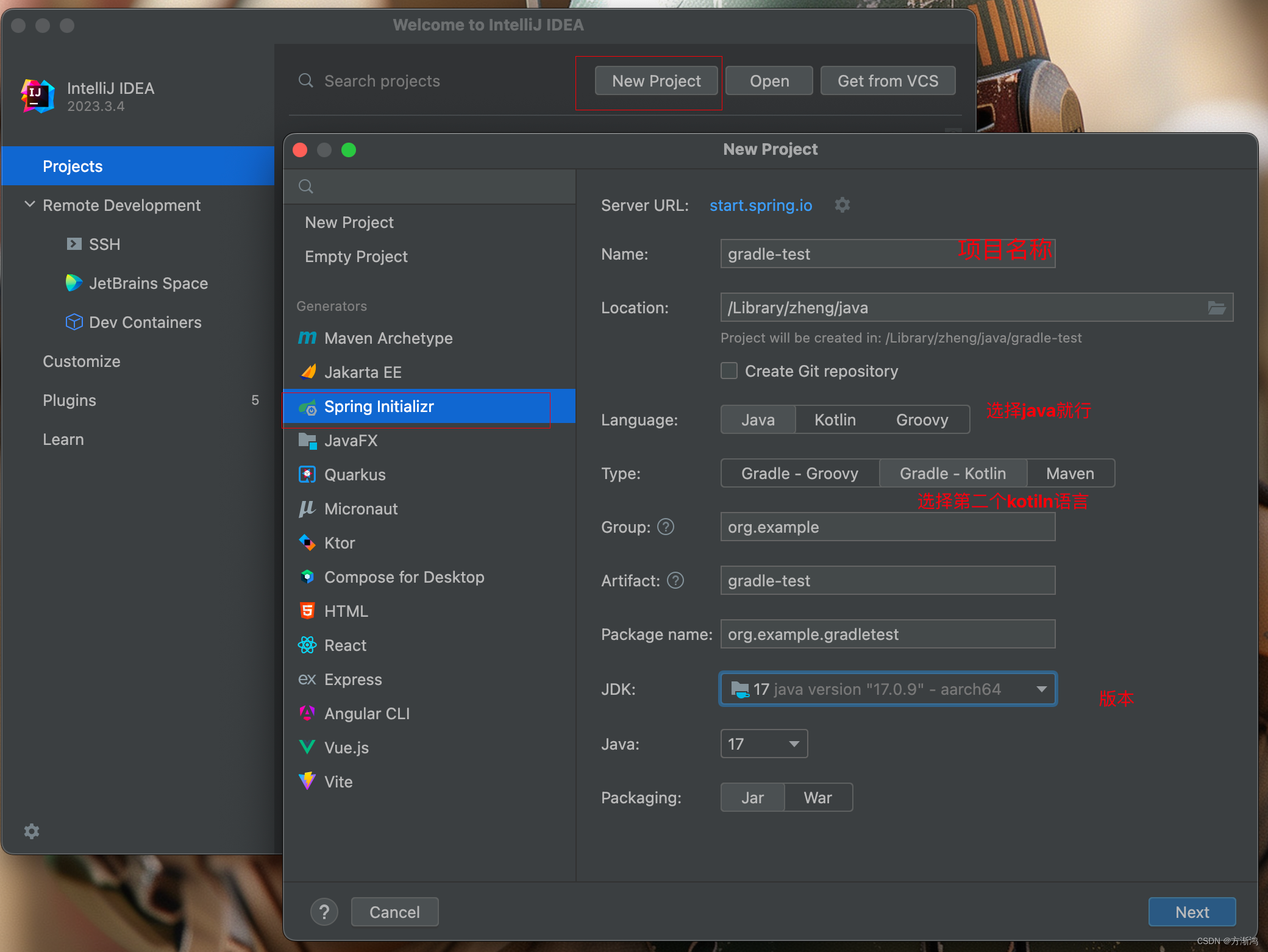Choose Kotlin as the language
The width and height of the screenshot is (1268, 952).
[x=835, y=420]
